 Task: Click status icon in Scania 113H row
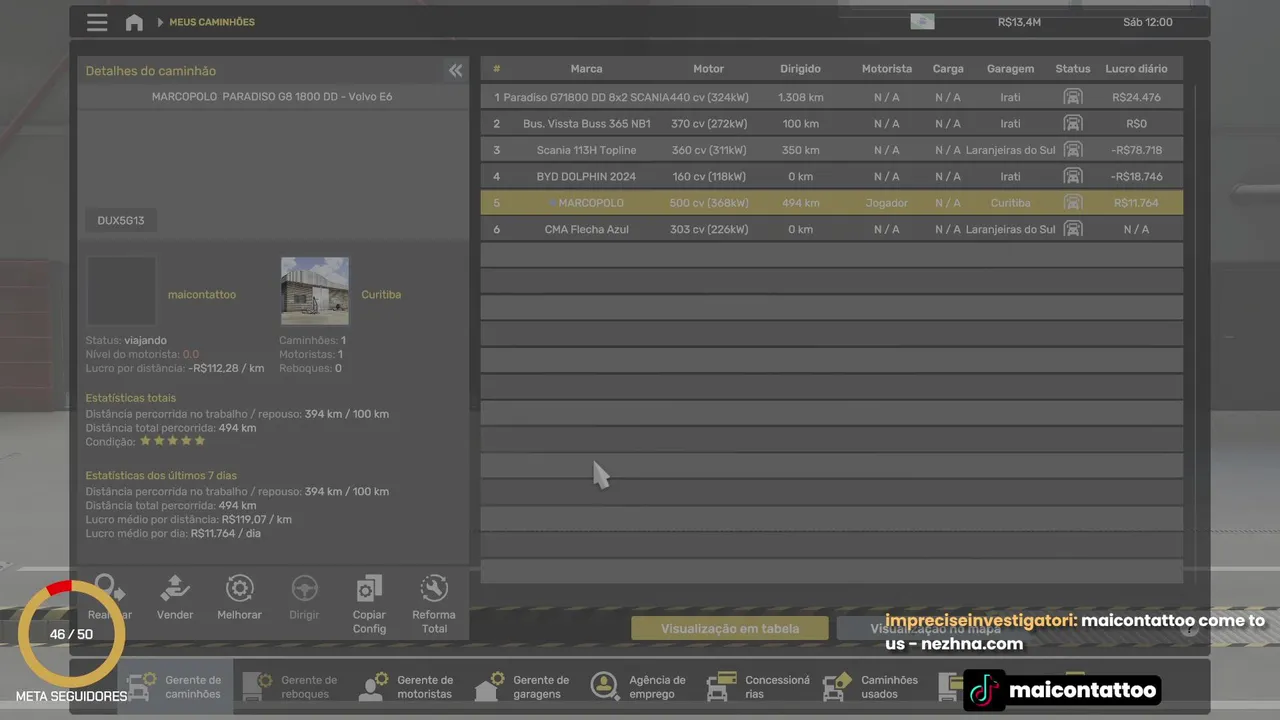point(1073,150)
